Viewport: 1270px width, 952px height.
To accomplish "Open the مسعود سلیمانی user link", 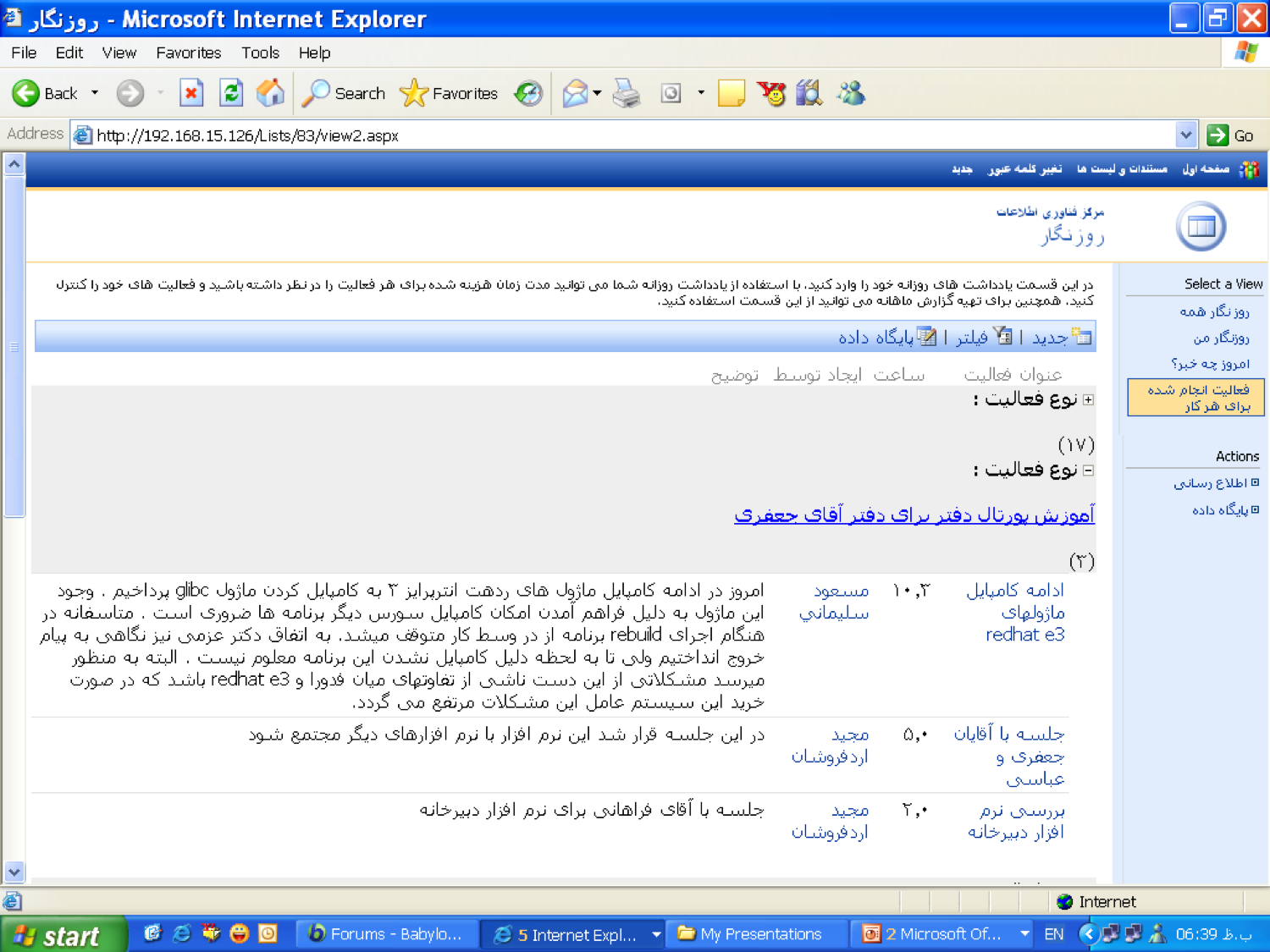I will 834,602.
